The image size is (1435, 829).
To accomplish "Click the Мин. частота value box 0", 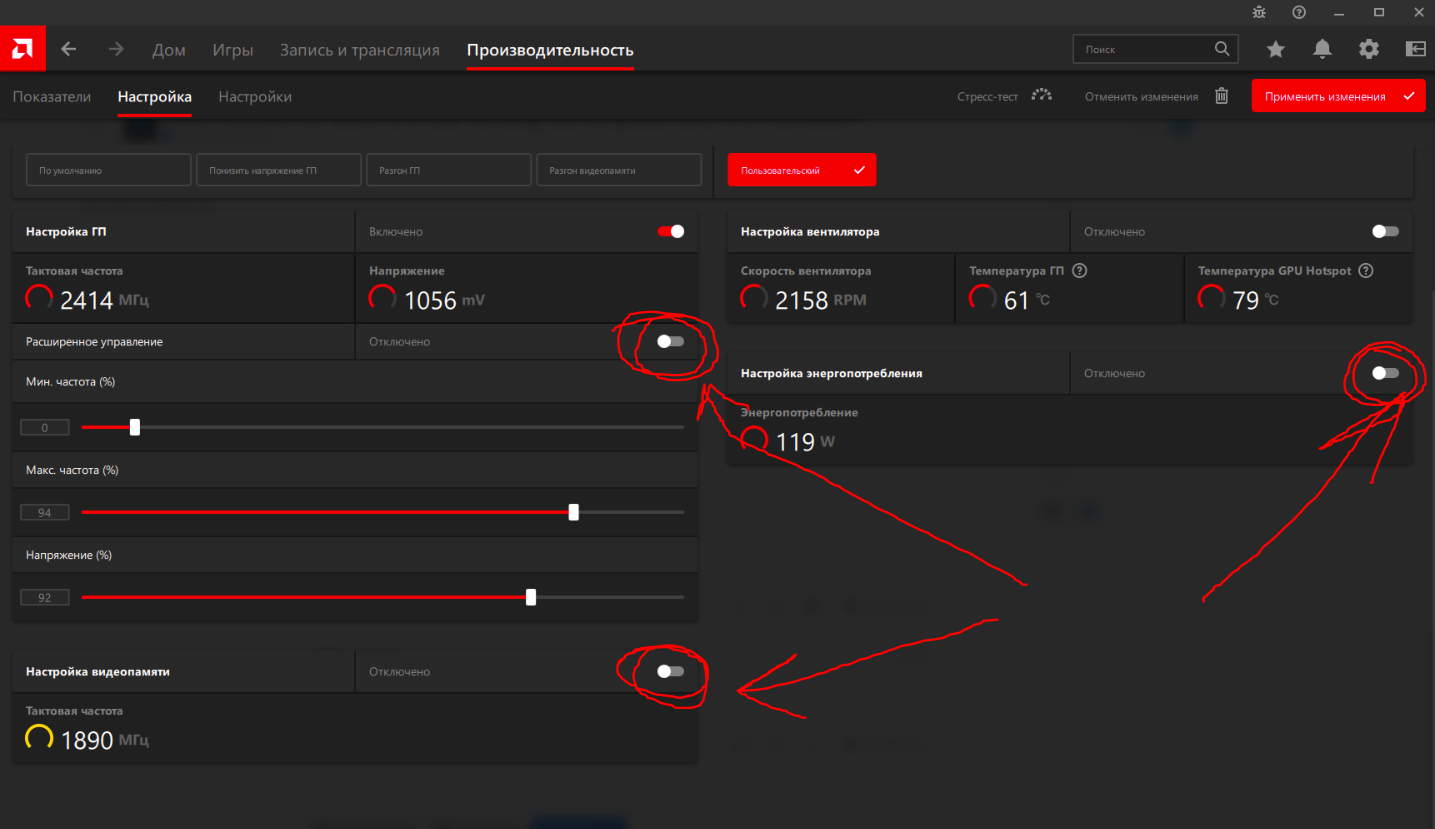I will click(x=45, y=428).
